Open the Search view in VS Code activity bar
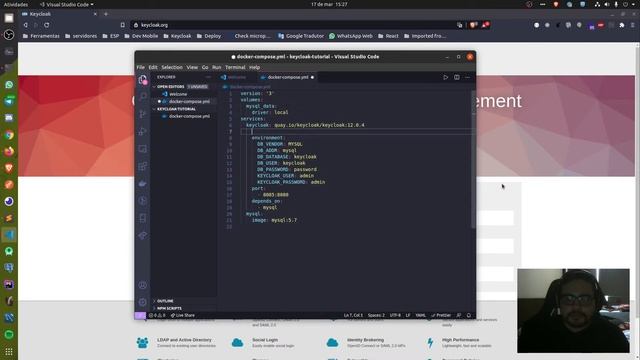Screen dimensions: 640x360 [x=142, y=97]
